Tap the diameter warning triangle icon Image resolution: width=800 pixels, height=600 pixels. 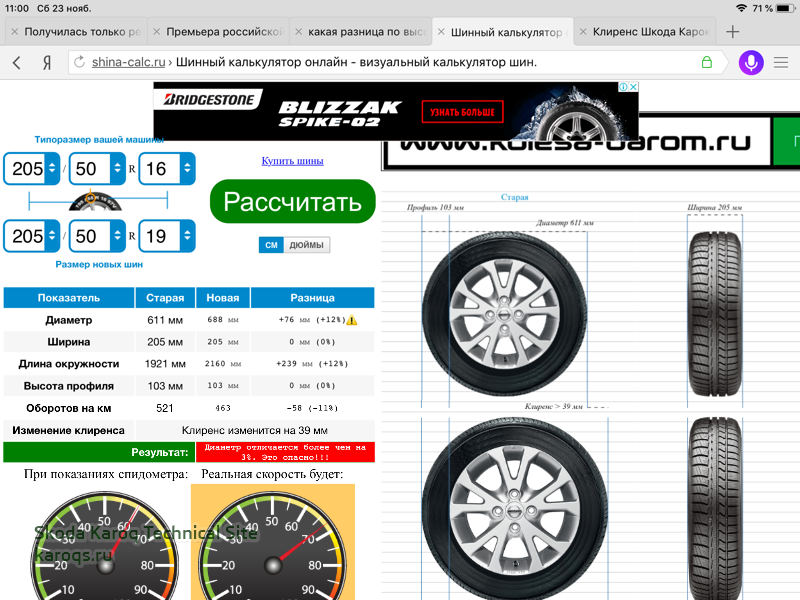pyautogui.click(x=352, y=320)
